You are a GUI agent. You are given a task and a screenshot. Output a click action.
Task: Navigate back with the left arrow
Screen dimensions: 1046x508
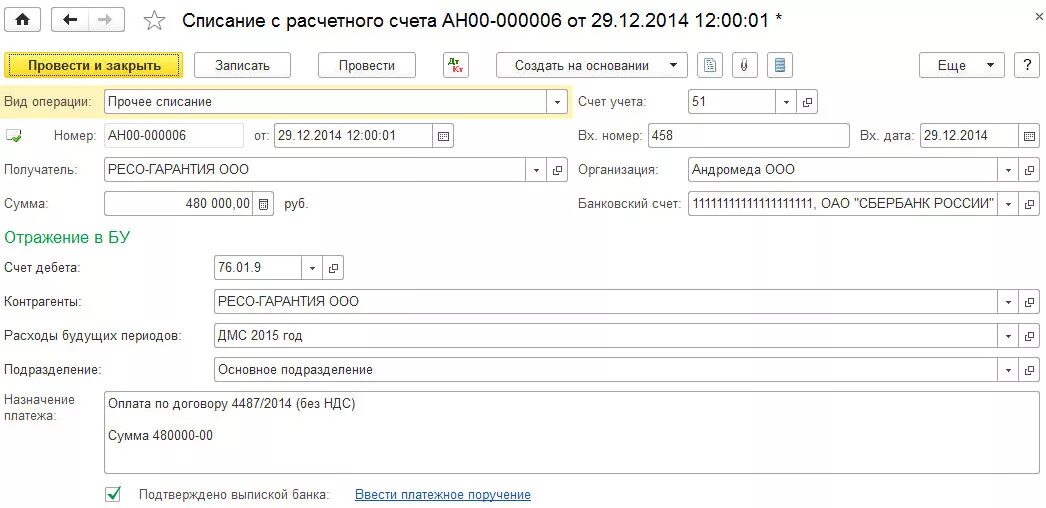pyautogui.click(x=70, y=20)
